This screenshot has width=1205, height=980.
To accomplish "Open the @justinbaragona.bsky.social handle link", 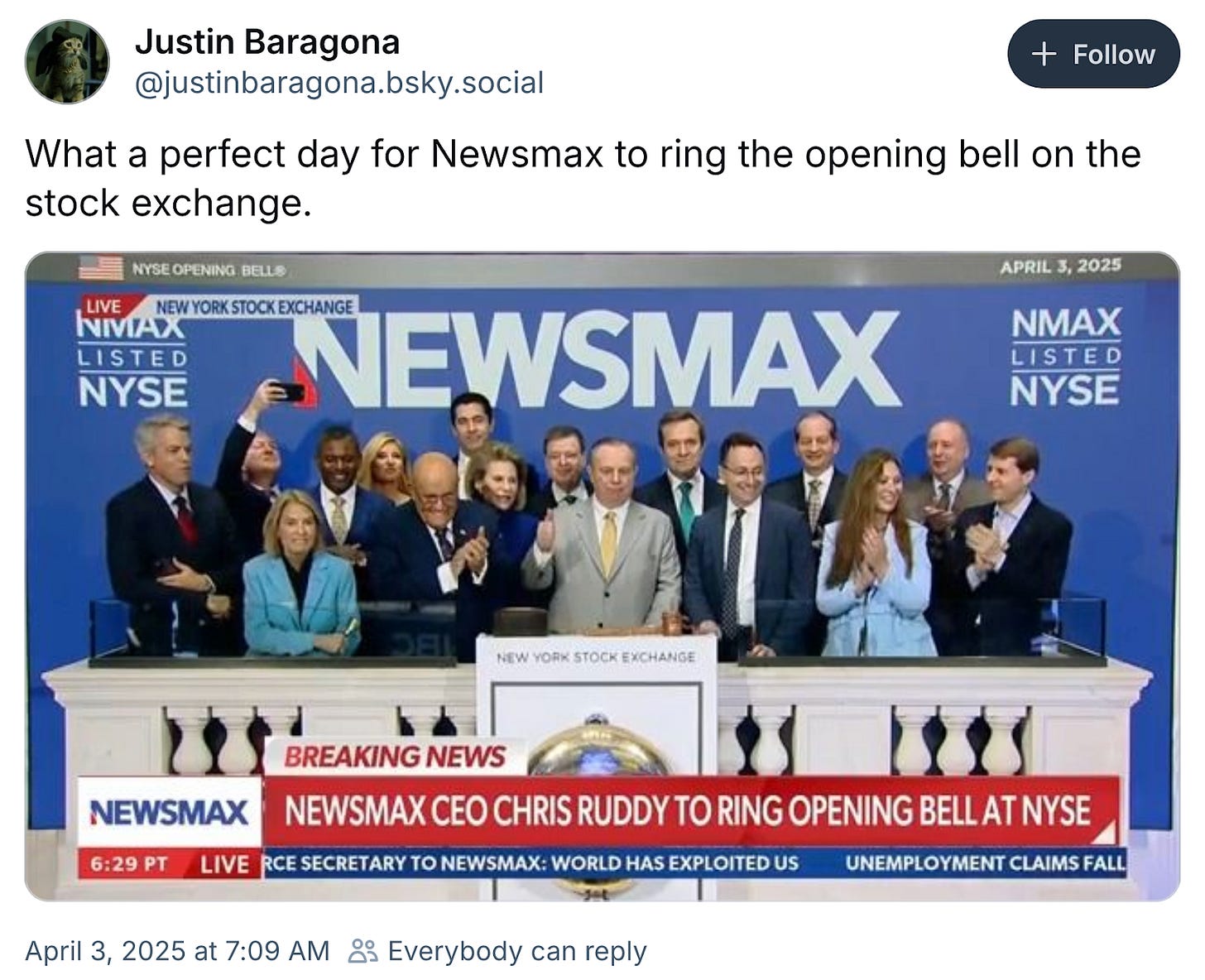I will click(339, 83).
